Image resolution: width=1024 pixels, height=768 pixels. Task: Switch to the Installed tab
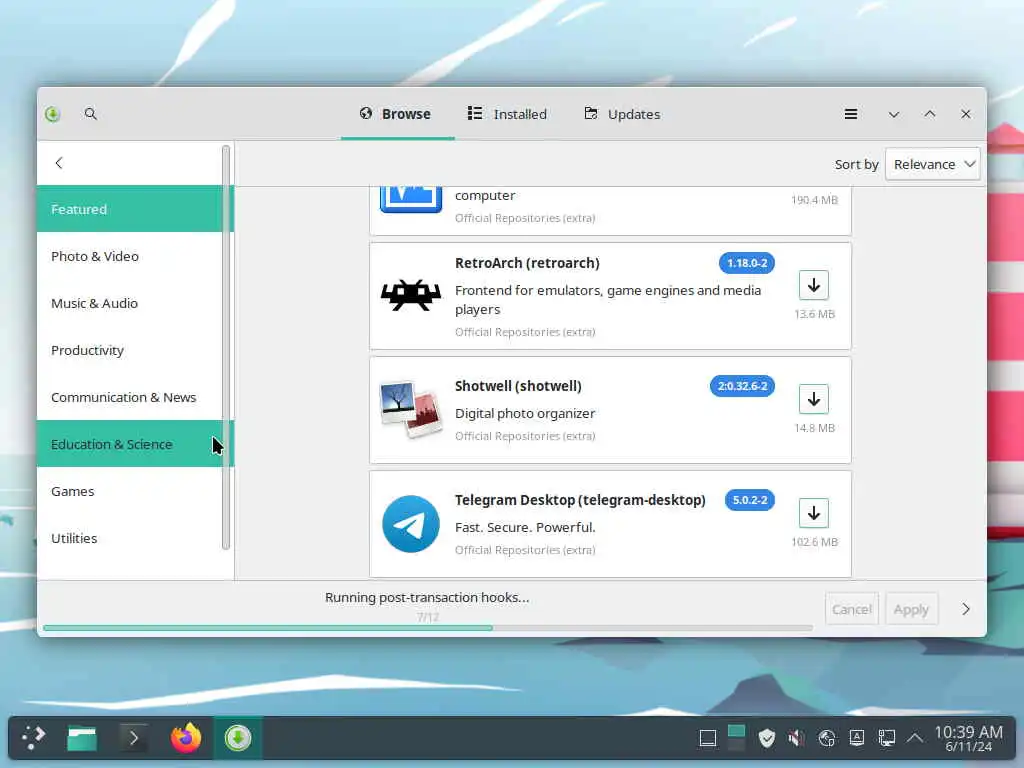pyautogui.click(x=507, y=114)
